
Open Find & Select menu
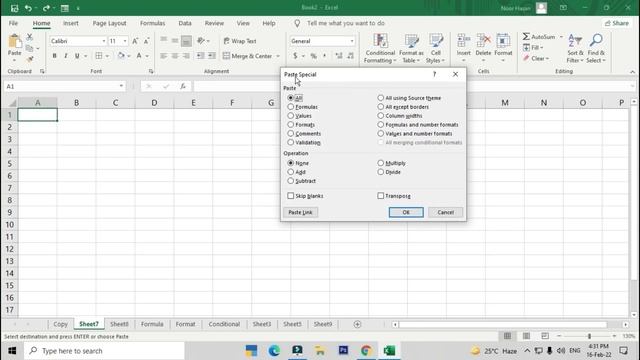(596, 49)
